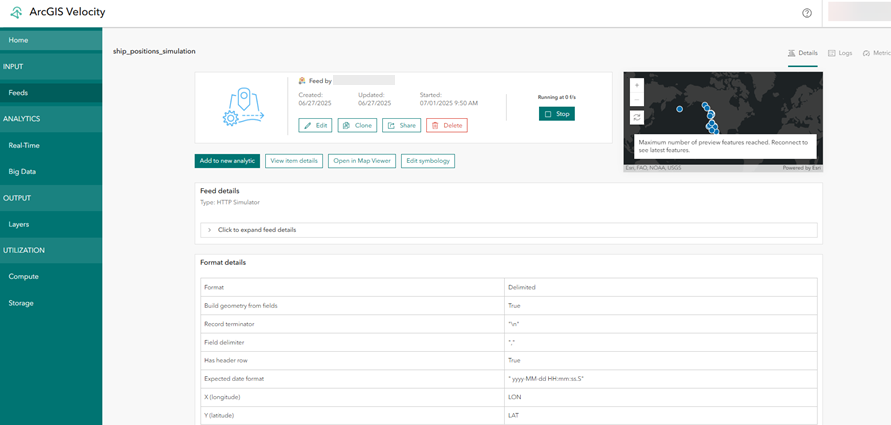The height and width of the screenshot is (425, 891).
Task: Stop the running feed
Action: coord(557,114)
